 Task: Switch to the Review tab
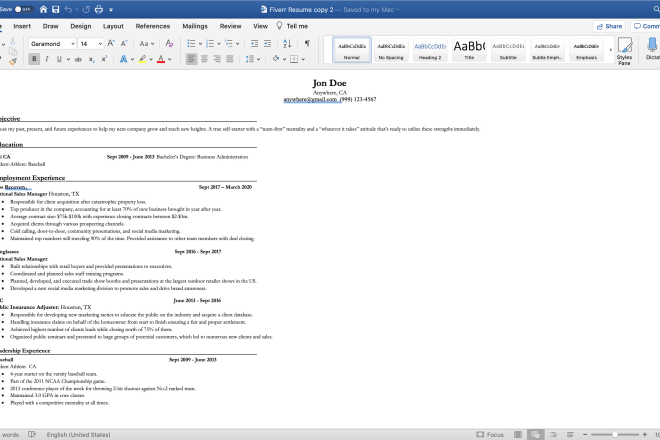230,26
